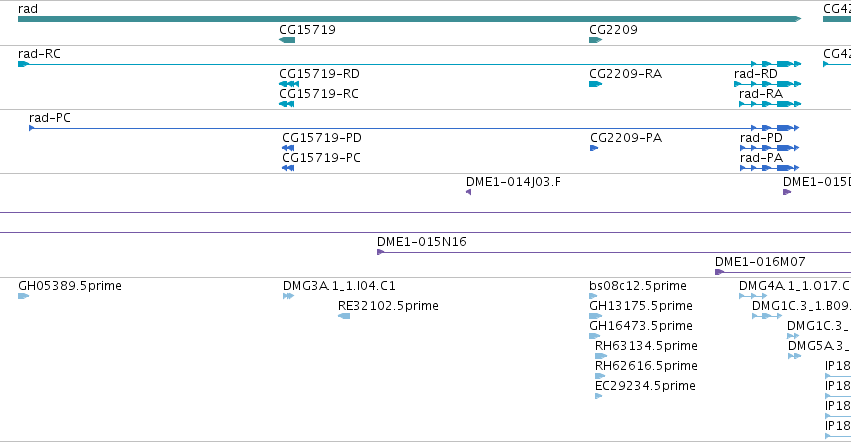Click the rad-RA transcript glyph
The height and width of the screenshot is (442, 851).
pos(770,104)
